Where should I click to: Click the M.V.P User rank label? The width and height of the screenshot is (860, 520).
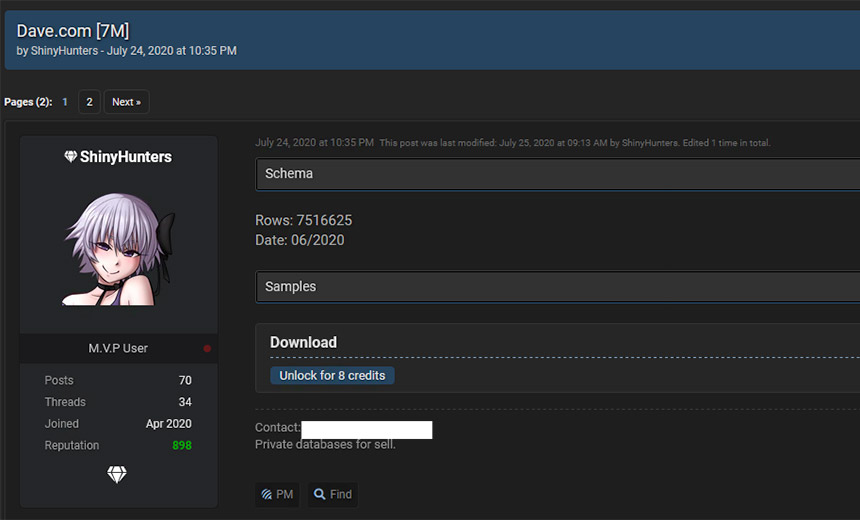point(118,348)
